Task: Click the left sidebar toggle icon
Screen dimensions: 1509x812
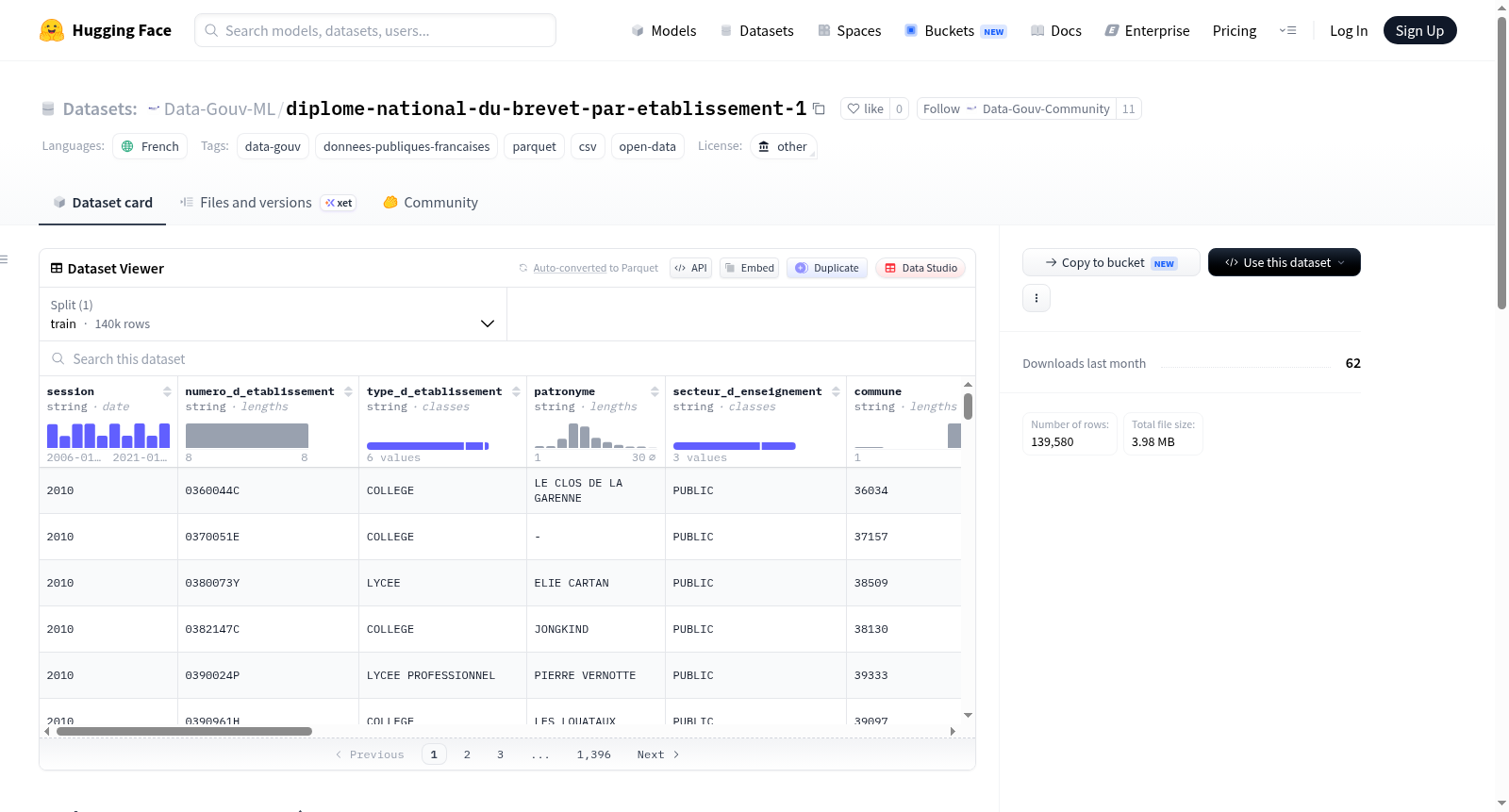Action: click(5, 259)
